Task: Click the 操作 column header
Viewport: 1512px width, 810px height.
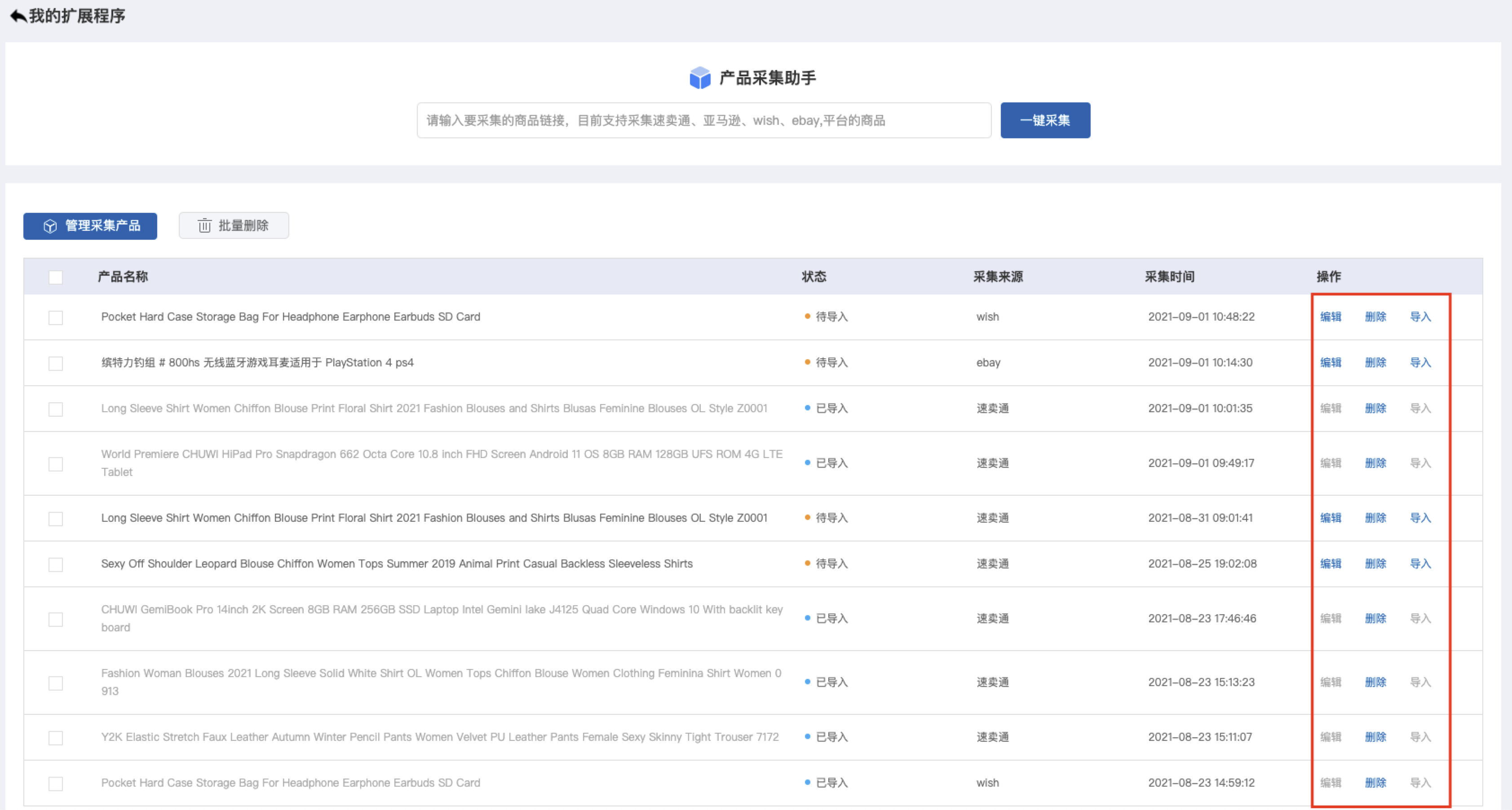Action: coord(1329,277)
